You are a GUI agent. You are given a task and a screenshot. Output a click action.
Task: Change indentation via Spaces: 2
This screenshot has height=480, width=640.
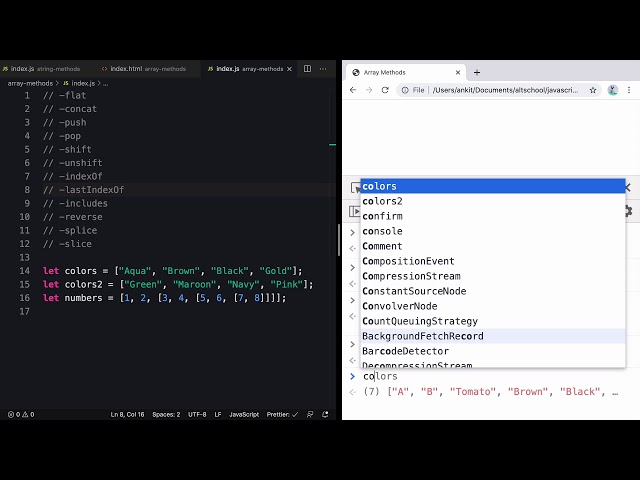[x=166, y=414]
